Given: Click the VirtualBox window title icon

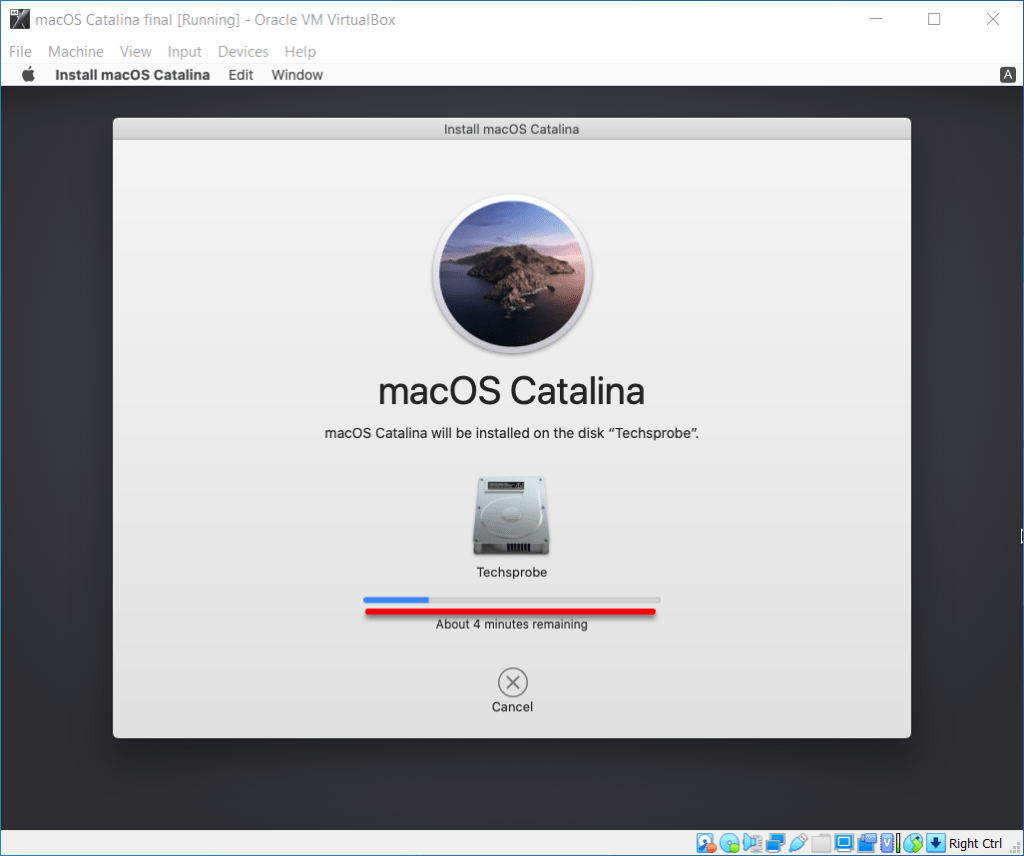Looking at the screenshot, I should pos(20,20).
